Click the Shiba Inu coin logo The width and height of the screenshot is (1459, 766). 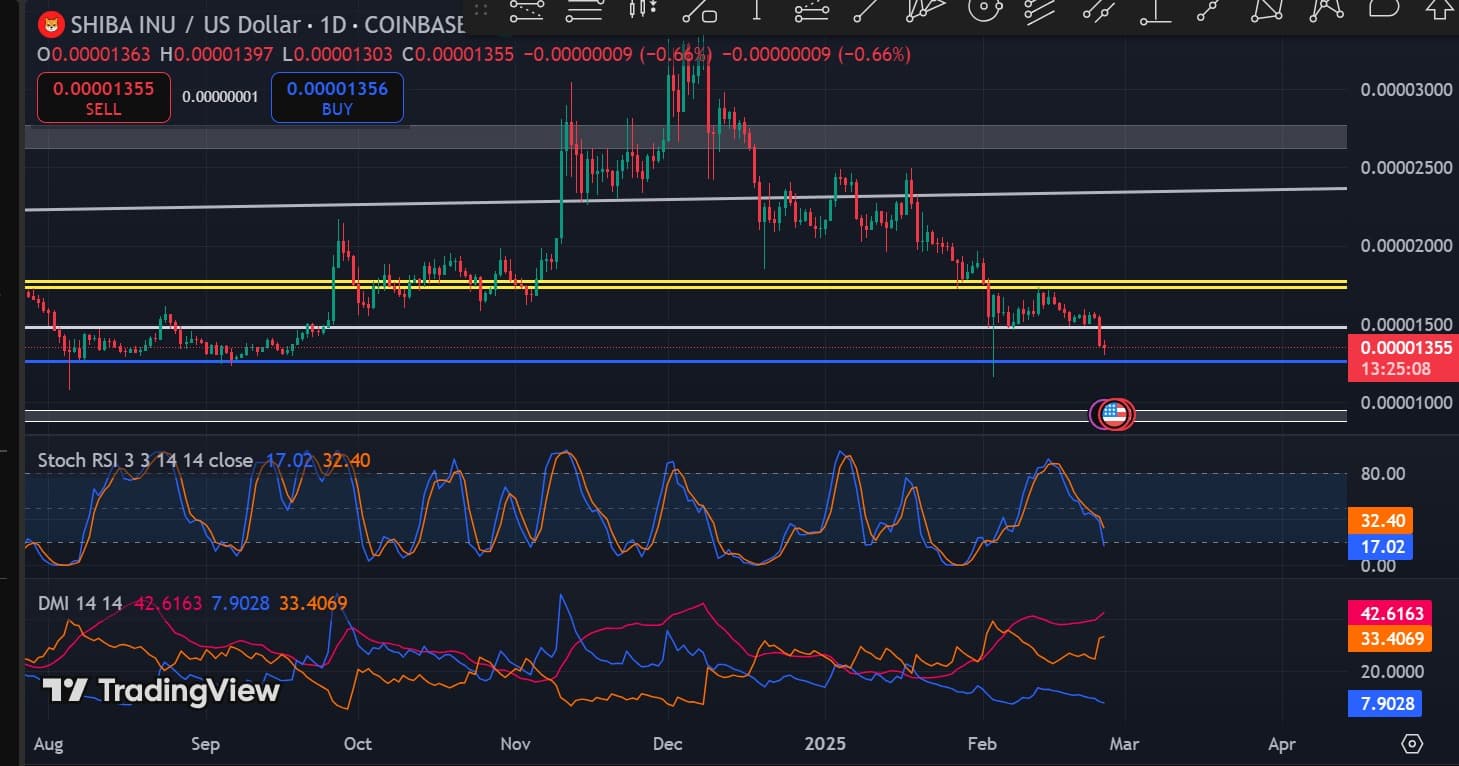tap(49, 25)
